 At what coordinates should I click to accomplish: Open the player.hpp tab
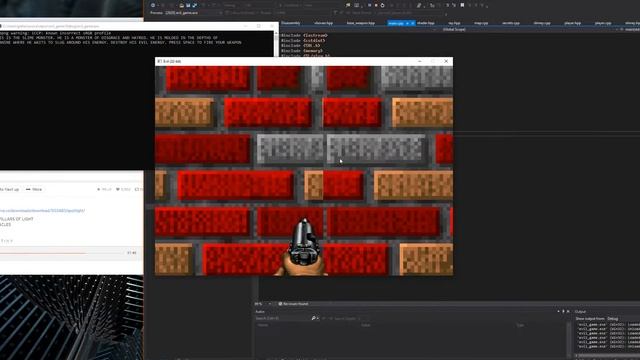point(572,23)
